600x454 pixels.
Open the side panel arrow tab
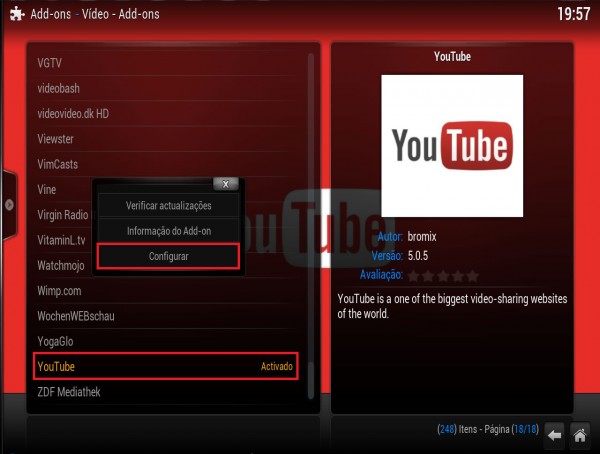point(9,205)
